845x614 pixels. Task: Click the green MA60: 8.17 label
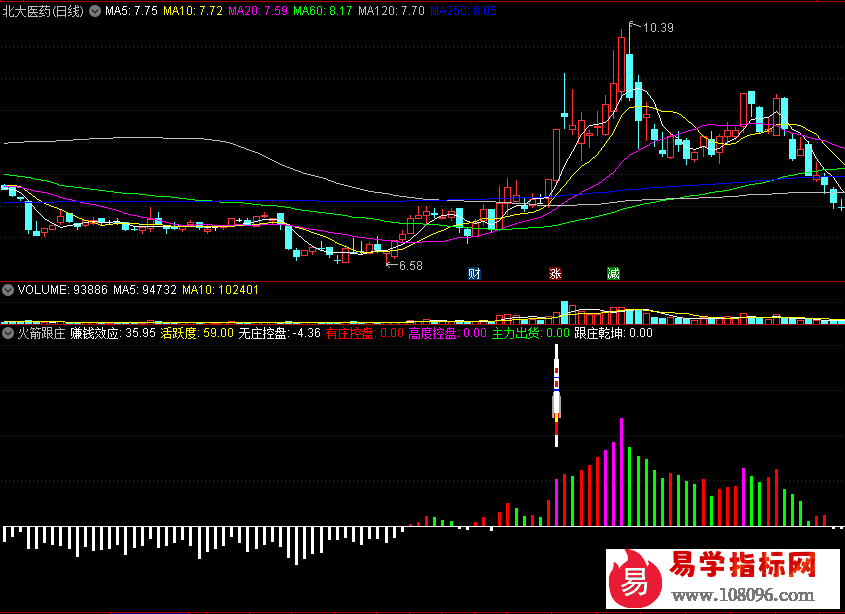324,10
